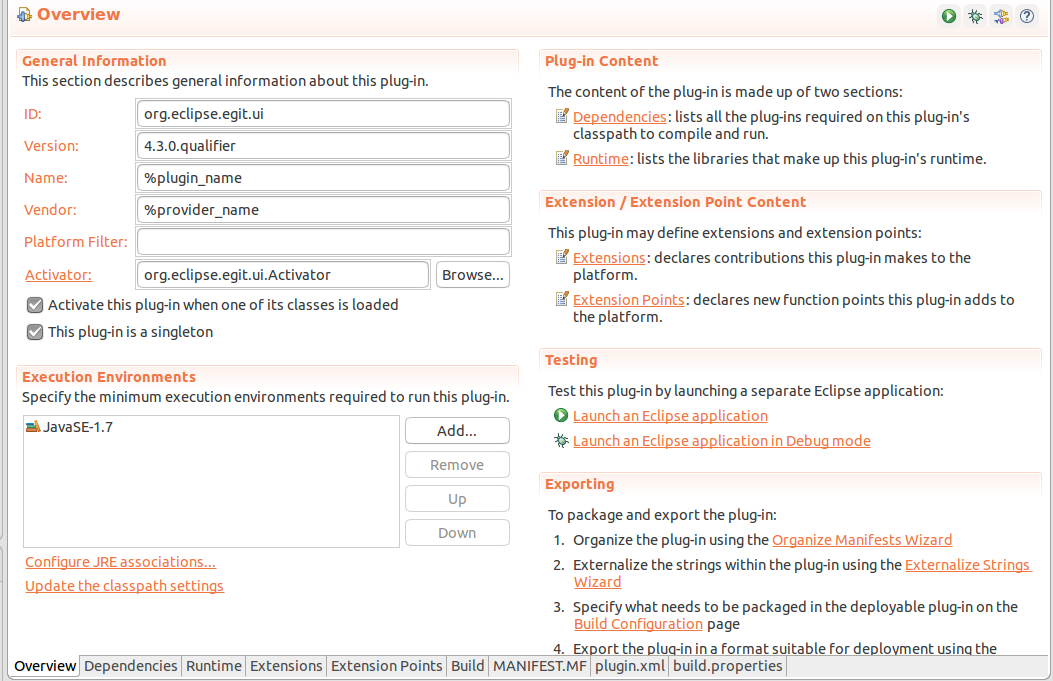Click the 'Extension / Extension Point Content' heading

(676, 202)
